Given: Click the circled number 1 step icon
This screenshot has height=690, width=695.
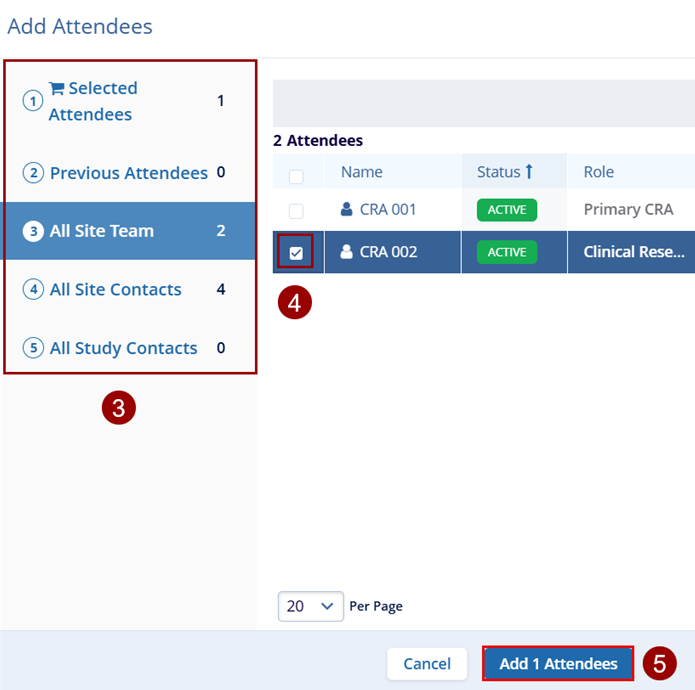Looking at the screenshot, I should click(x=34, y=101).
